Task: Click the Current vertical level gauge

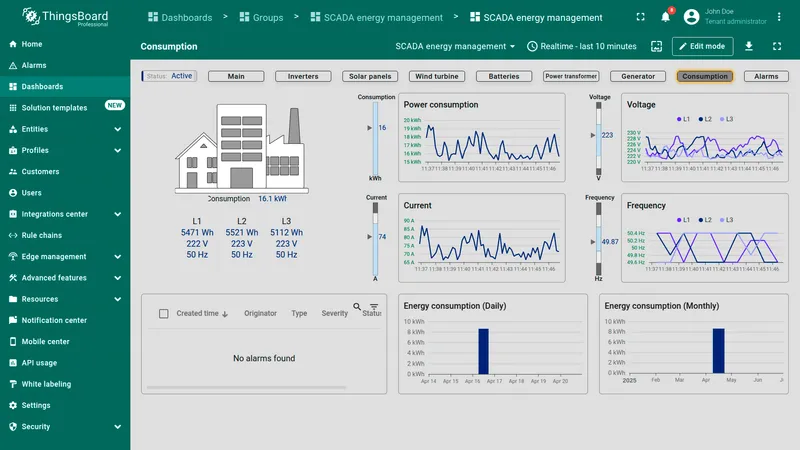Action: pyautogui.click(x=376, y=239)
